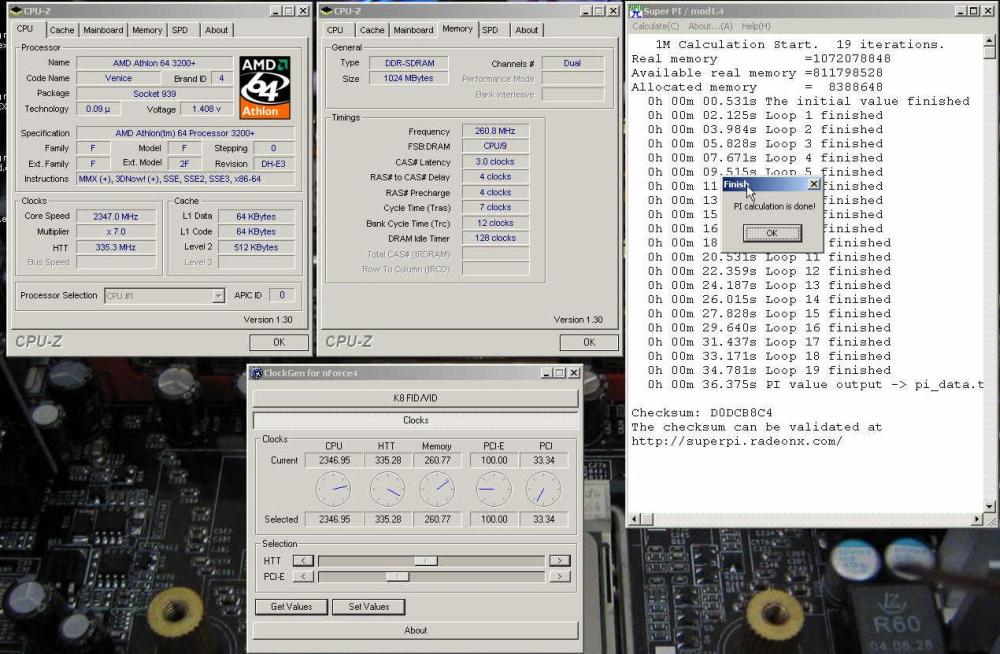This screenshot has height=654, width=1000.
Task: Click FSB:DRAM value CPU/9
Action: coord(495,146)
